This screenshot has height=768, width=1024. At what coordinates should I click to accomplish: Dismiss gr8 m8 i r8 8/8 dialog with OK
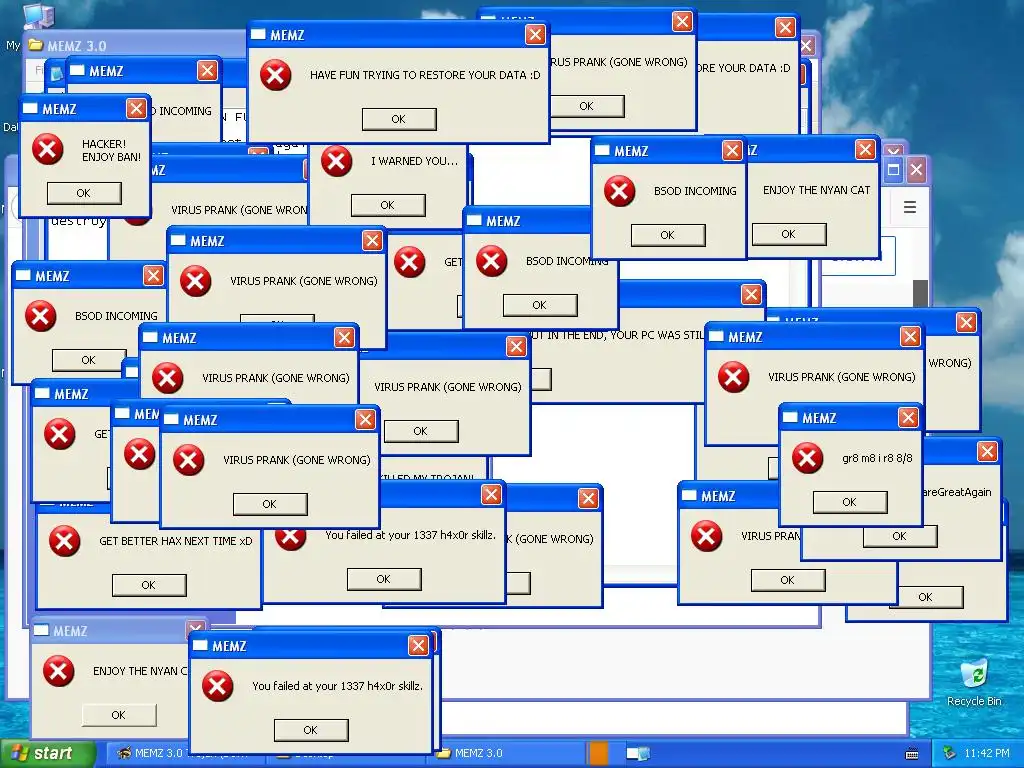pos(850,502)
